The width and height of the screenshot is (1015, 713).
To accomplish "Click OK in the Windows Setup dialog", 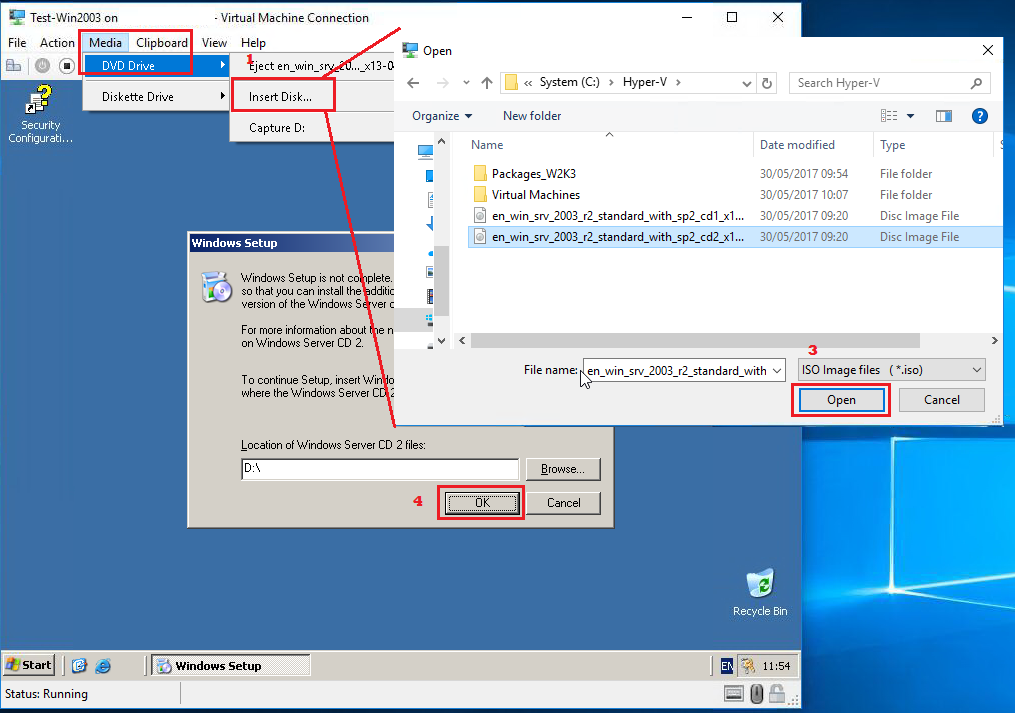I will coord(481,503).
